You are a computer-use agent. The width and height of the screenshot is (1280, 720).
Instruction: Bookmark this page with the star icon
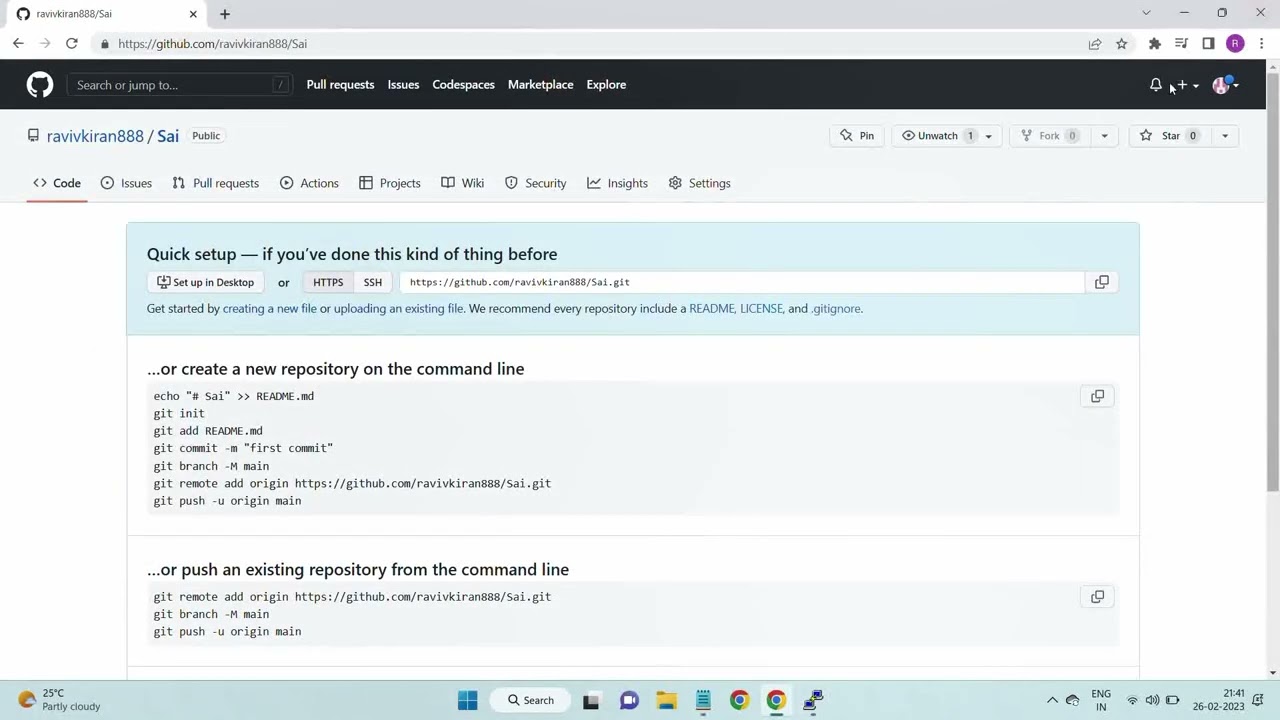coord(1122,44)
